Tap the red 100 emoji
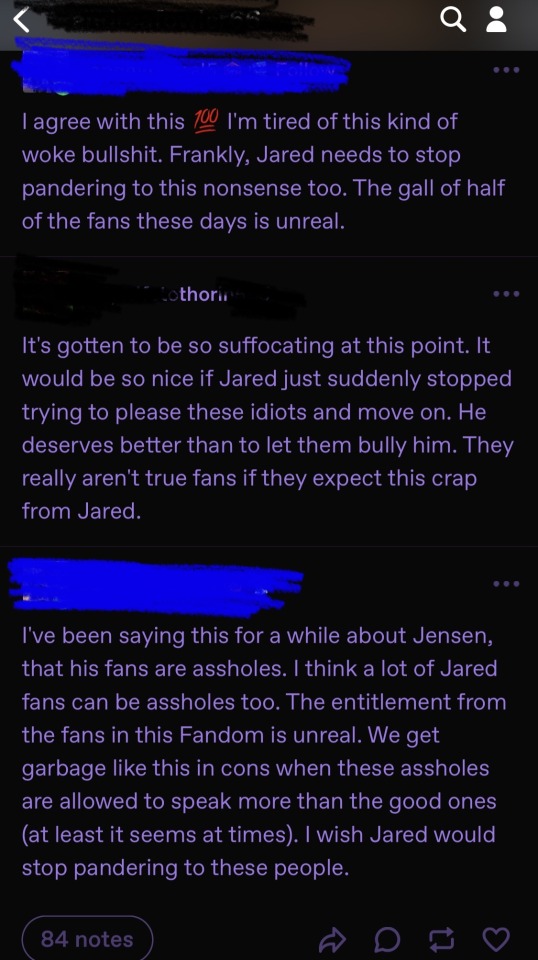Screen dimensions: 538x960 pyautogui.click(x=206, y=122)
